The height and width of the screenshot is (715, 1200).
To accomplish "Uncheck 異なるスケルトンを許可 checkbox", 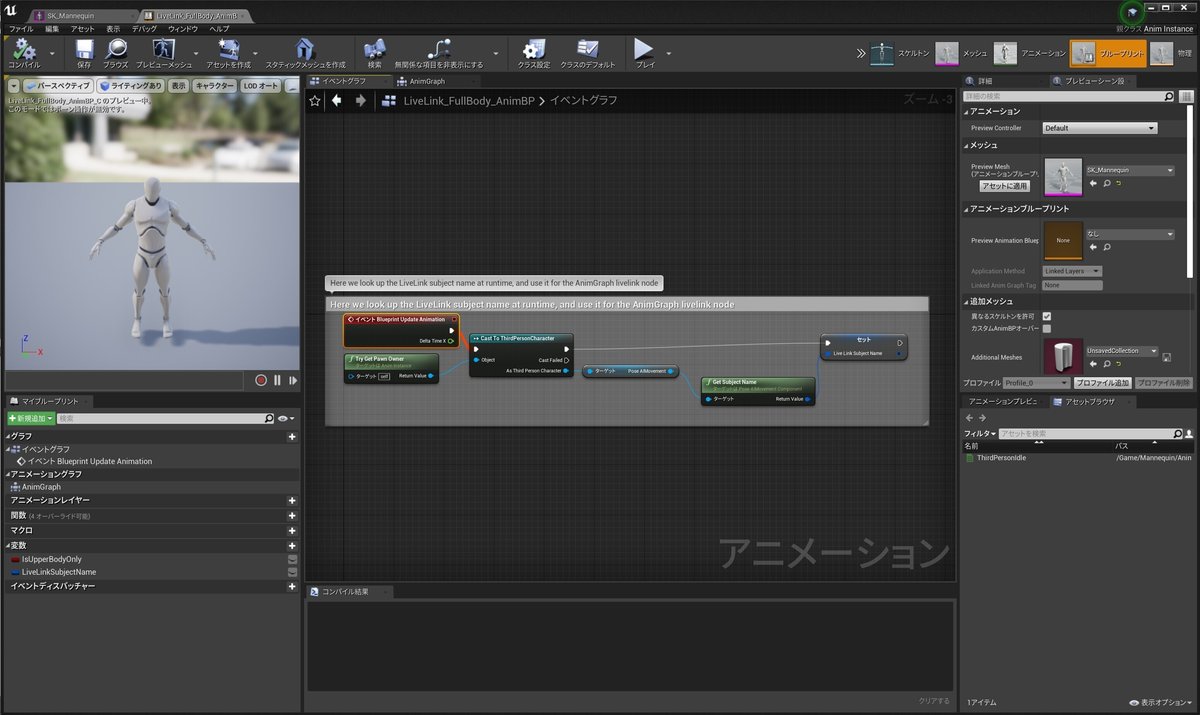I will [1046, 315].
